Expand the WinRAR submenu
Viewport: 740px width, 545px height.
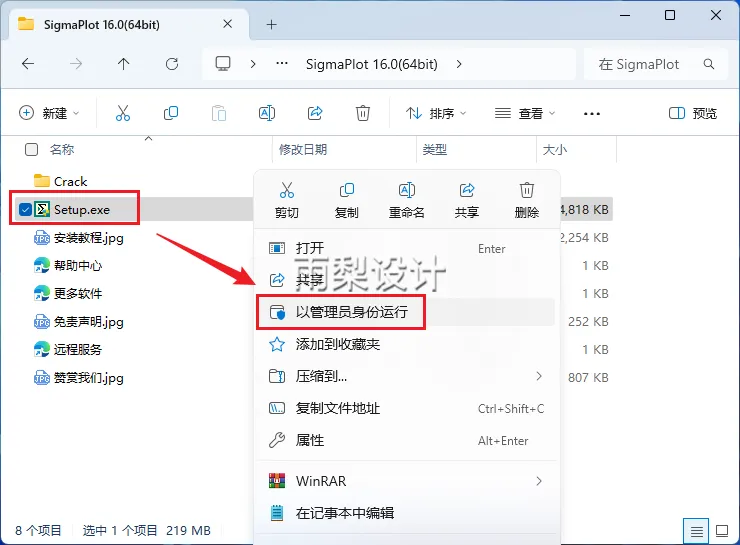tap(539, 481)
